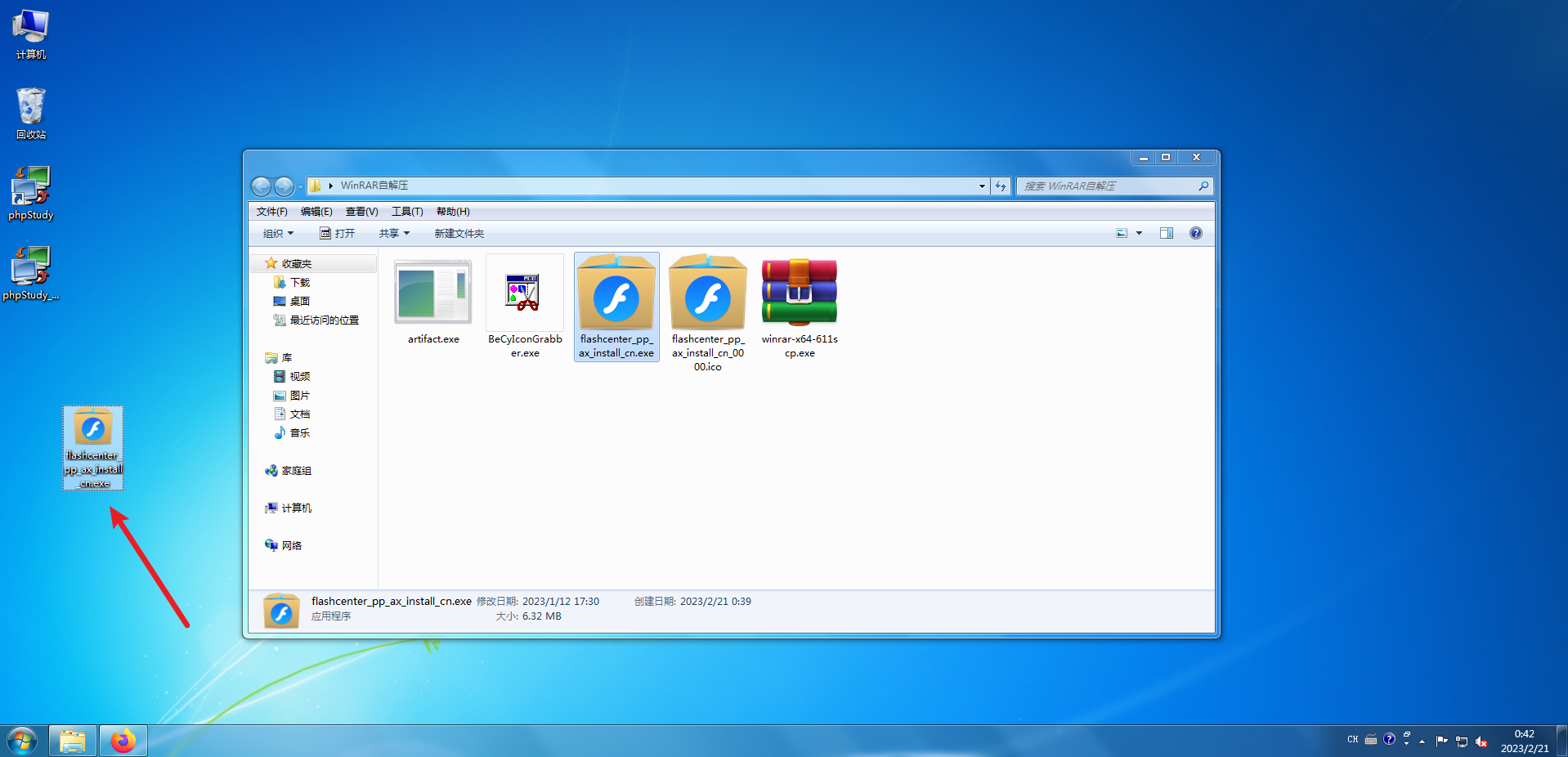Open the 图片 library
Image resolution: width=1568 pixels, height=757 pixels.
tap(300, 396)
